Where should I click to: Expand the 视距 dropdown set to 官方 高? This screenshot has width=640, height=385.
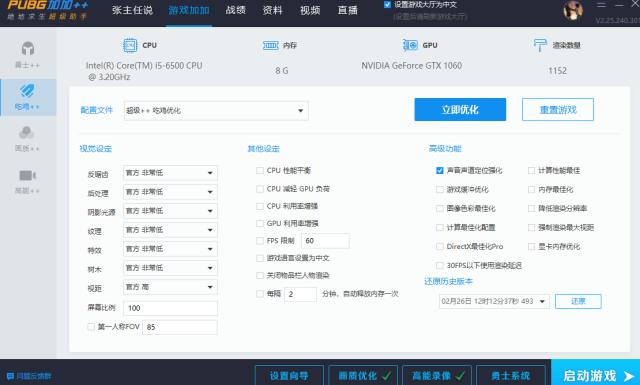pyautogui.click(x=170, y=287)
